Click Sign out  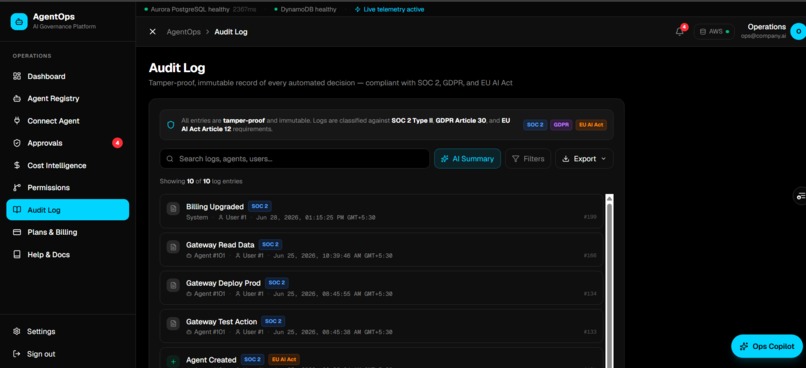click(68, 354)
